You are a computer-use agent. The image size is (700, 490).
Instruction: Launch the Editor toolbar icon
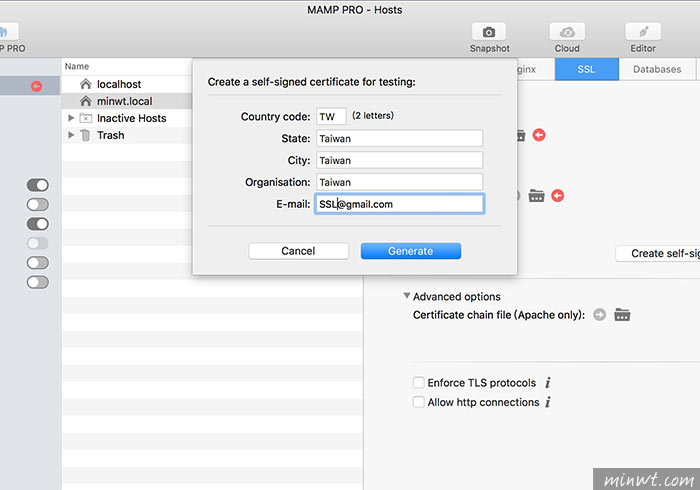pos(643,32)
